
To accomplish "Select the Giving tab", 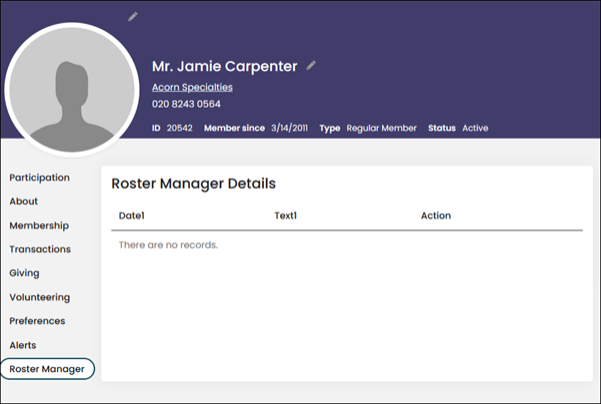I will coord(25,273).
